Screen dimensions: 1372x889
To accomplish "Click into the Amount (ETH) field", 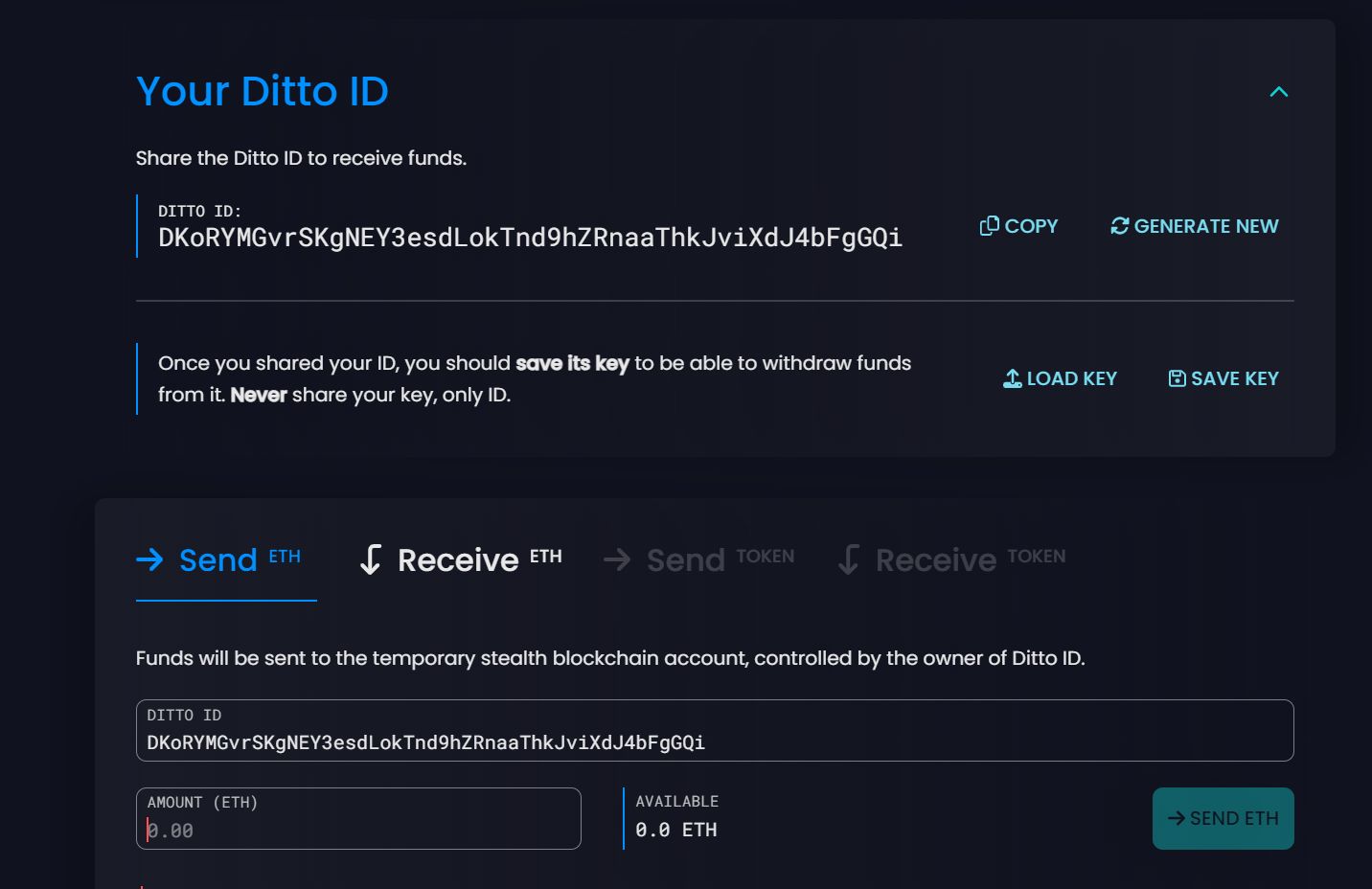I will click(x=358, y=818).
